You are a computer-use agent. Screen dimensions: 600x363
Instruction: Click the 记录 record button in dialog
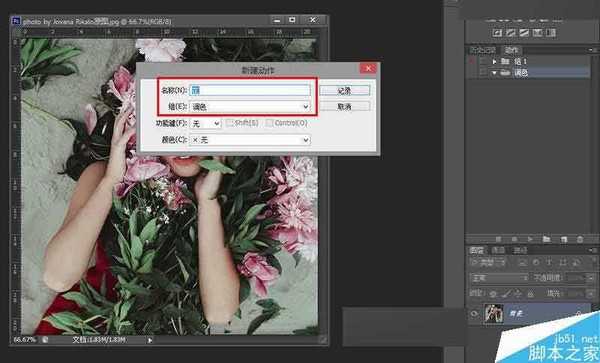click(344, 91)
